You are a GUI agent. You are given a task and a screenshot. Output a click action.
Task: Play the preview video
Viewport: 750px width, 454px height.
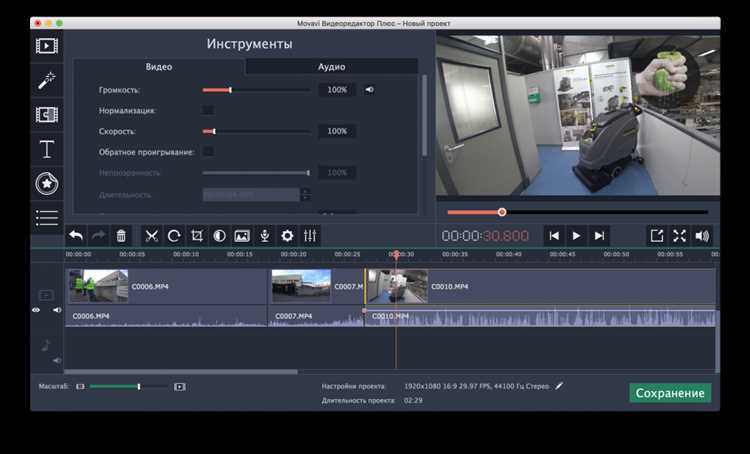click(x=576, y=236)
